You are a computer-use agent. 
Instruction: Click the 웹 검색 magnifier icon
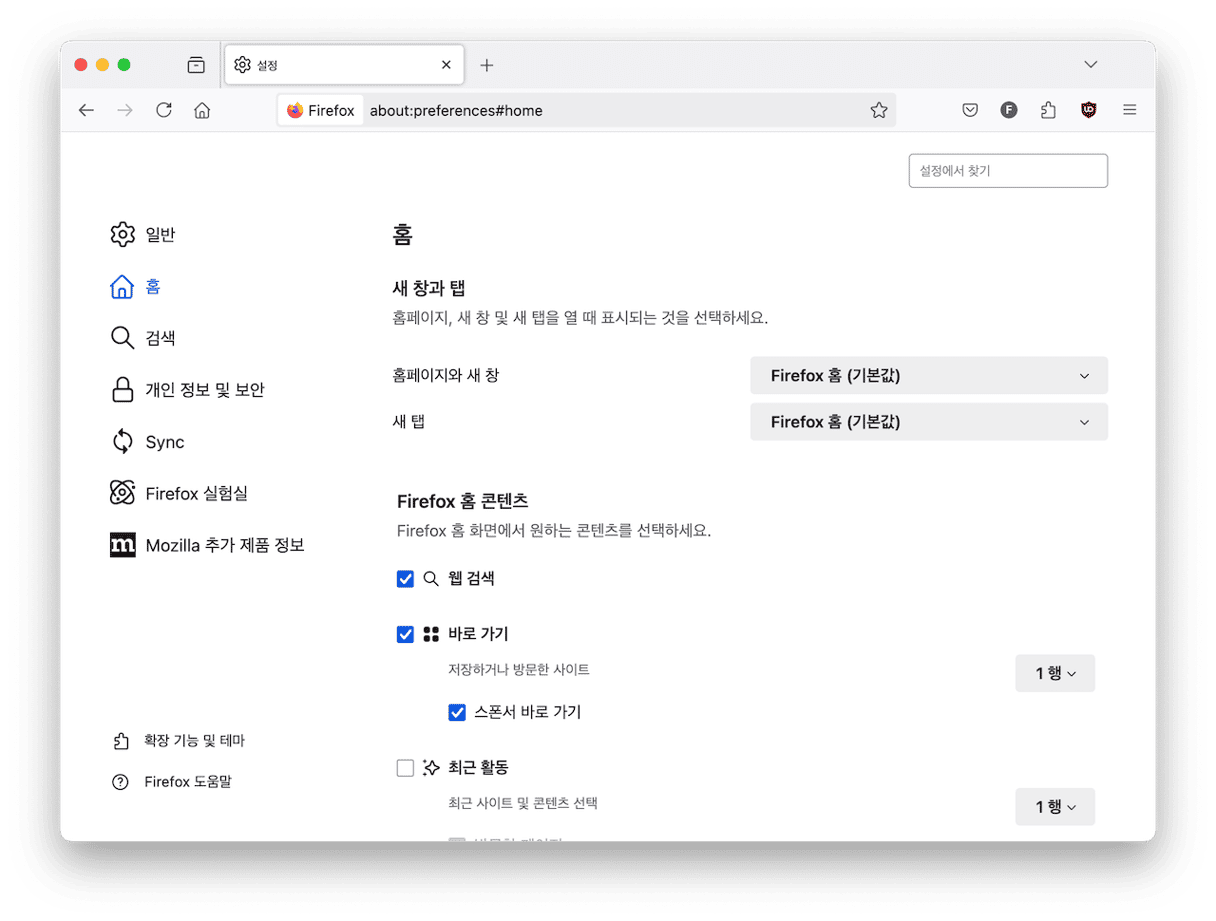coord(431,579)
